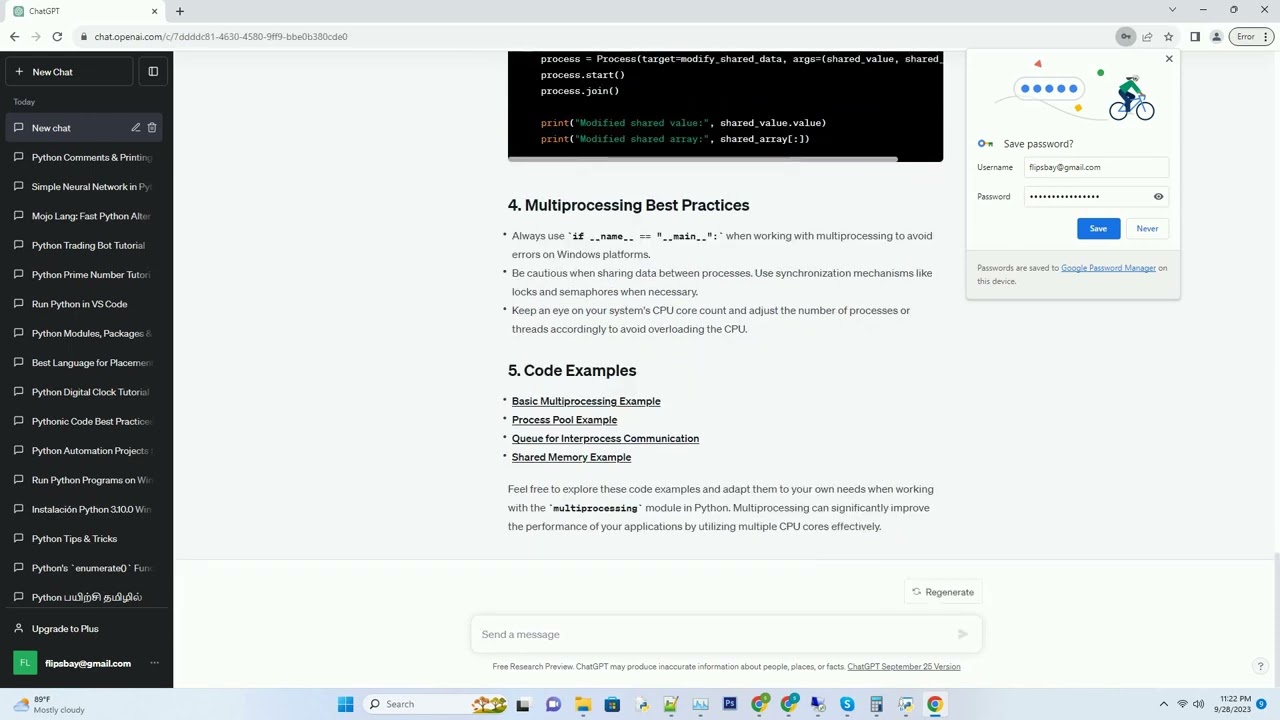Image resolution: width=1280 pixels, height=720 pixels.
Task: Open Chrome side panel toggle
Action: coord(1195,37)
